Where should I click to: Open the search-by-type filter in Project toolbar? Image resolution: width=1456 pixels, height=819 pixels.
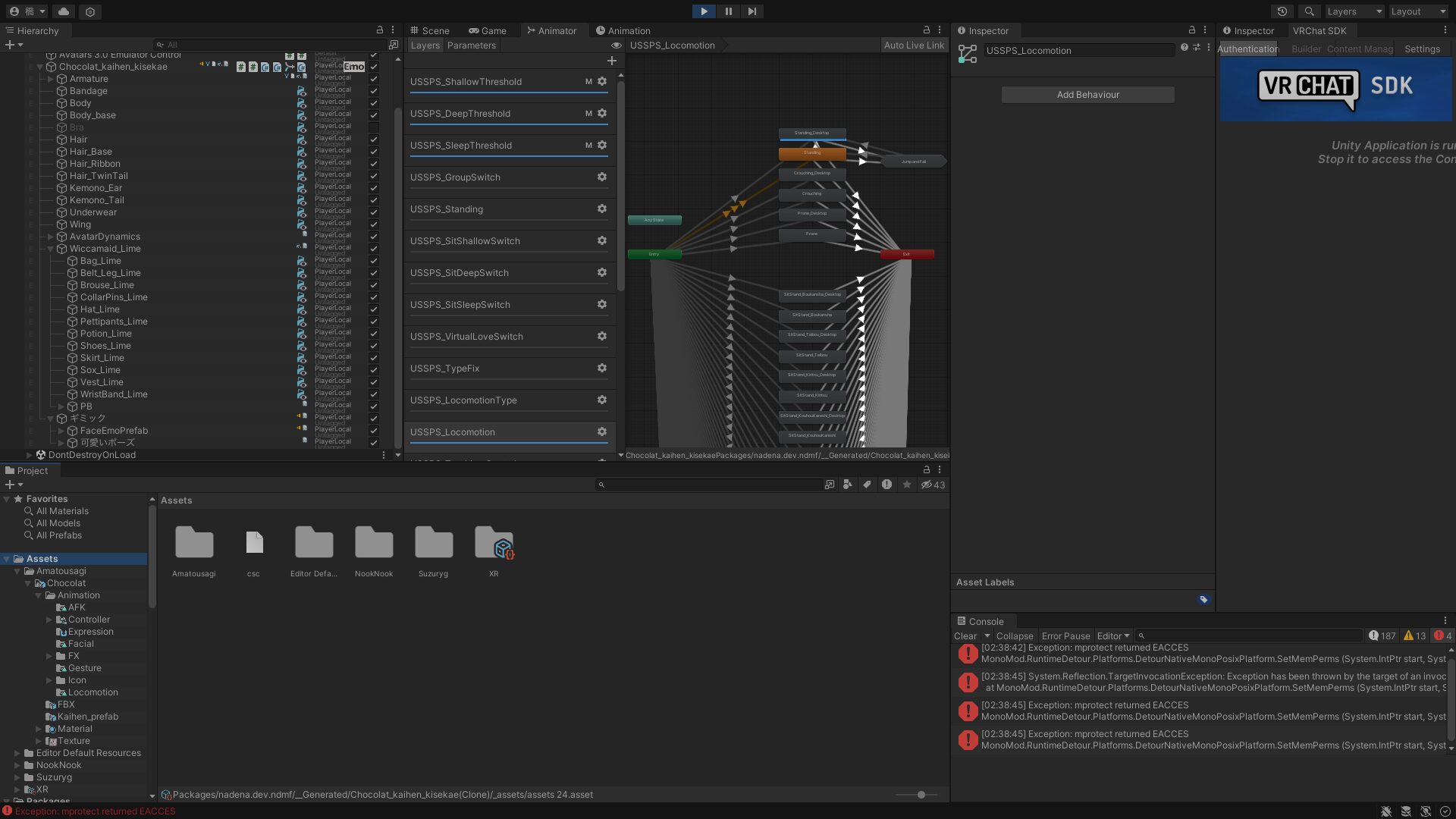pyautogui.click(x=847, y=484)
